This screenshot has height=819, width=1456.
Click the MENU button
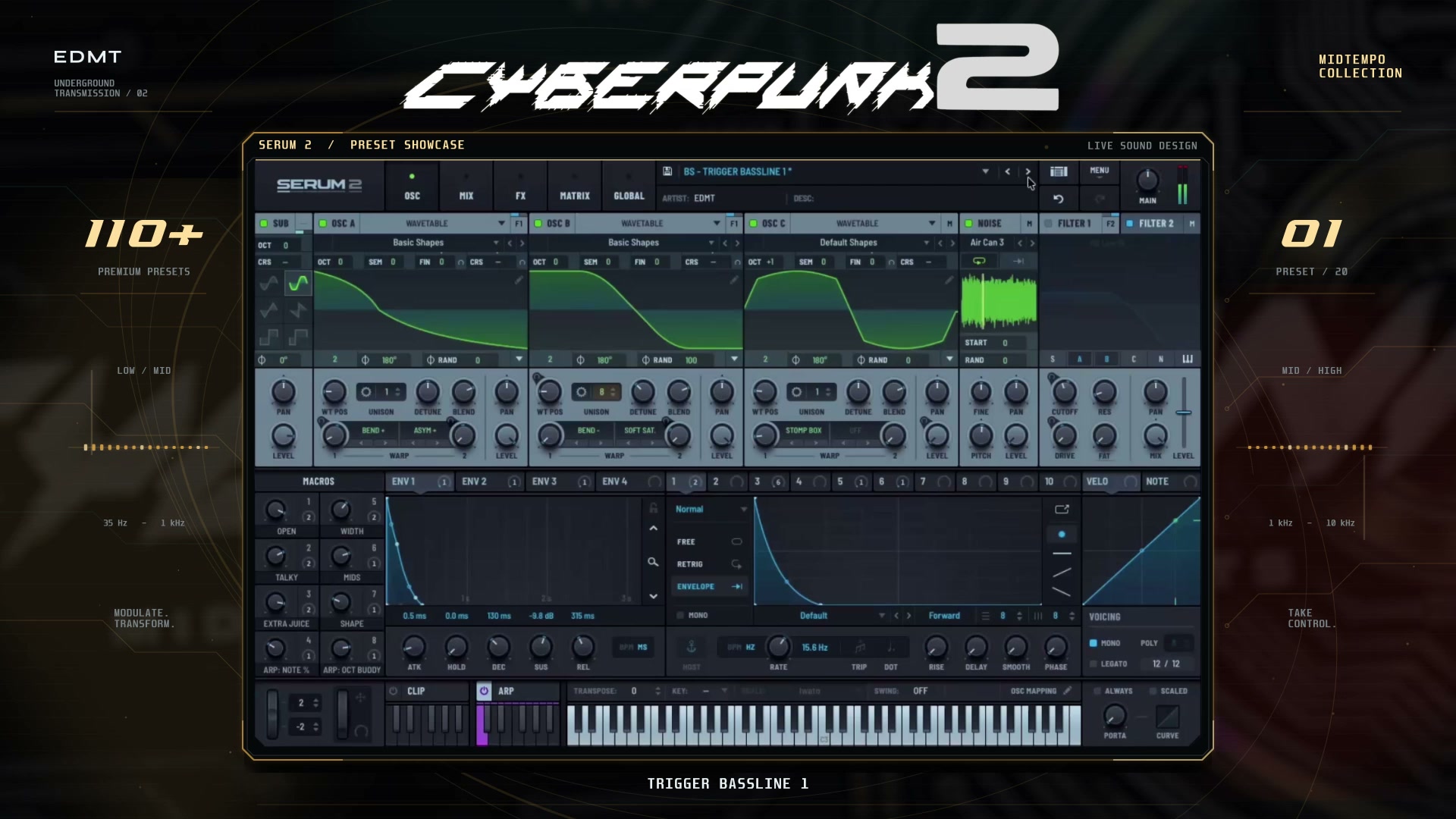1100,172
